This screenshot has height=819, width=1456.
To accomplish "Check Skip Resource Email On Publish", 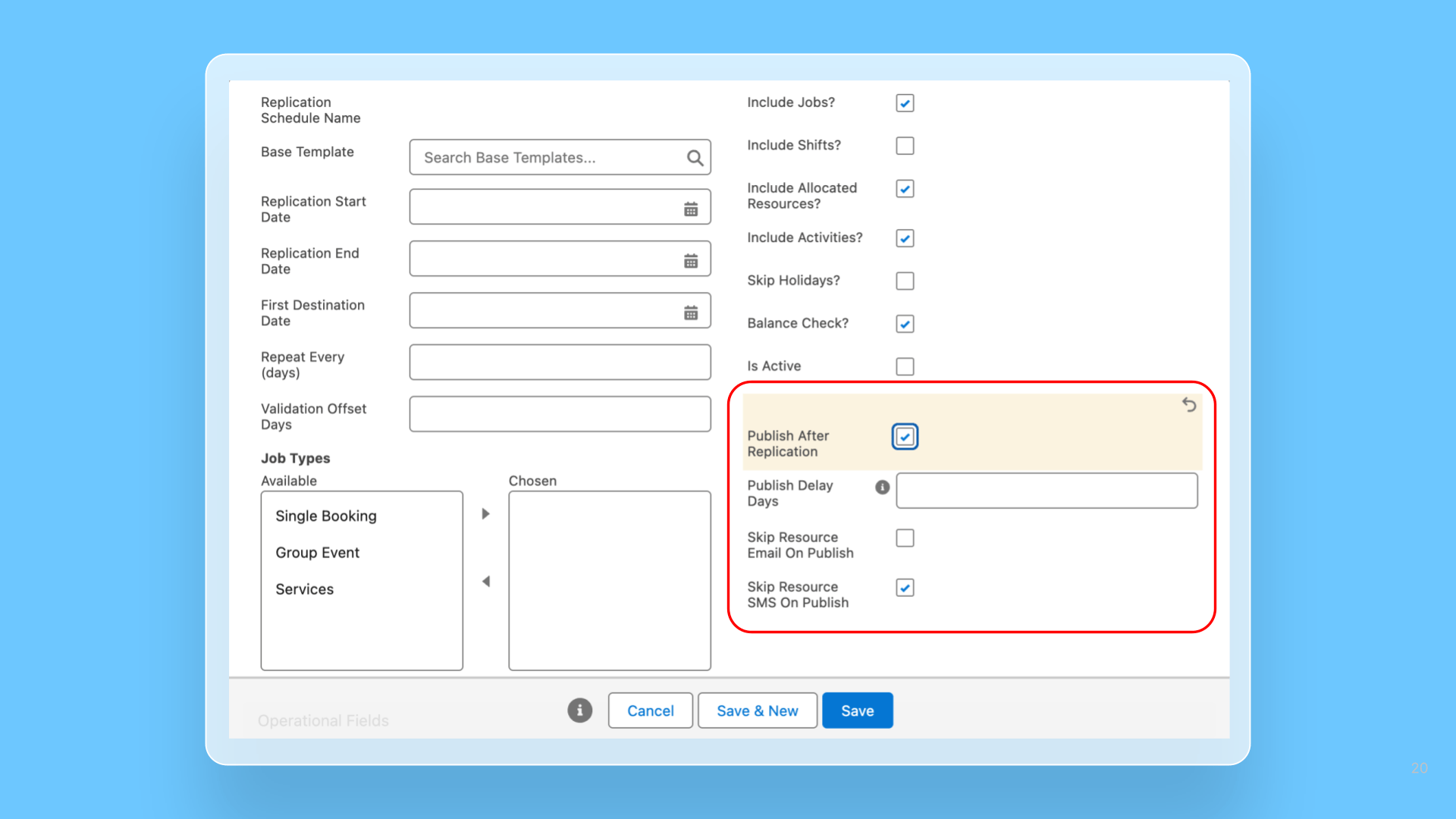I will tap(905, 538).
